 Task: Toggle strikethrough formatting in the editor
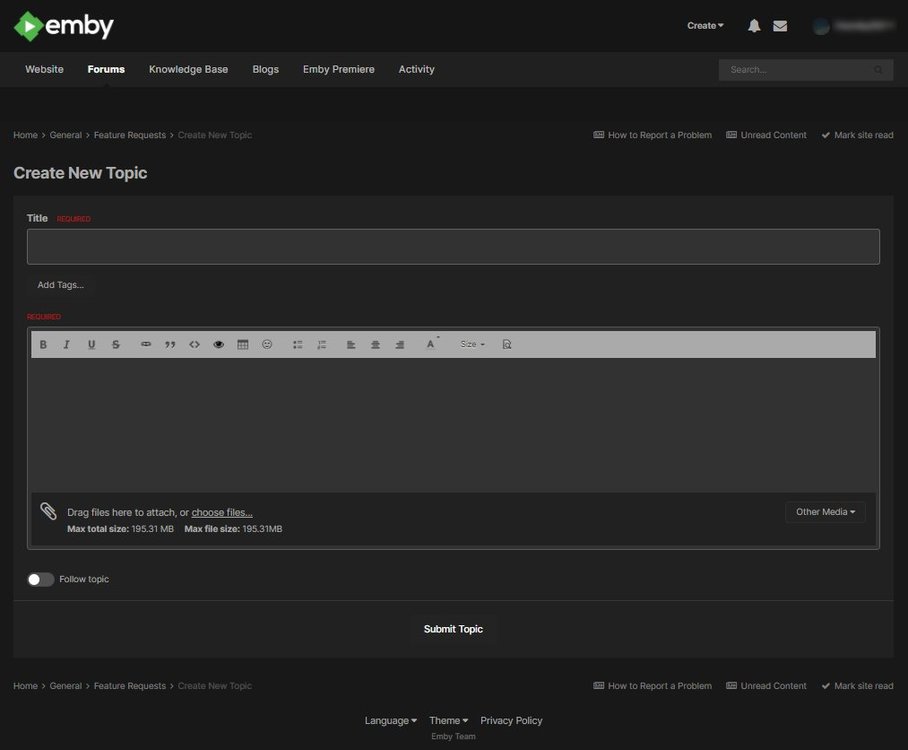[x=116, y=345]
